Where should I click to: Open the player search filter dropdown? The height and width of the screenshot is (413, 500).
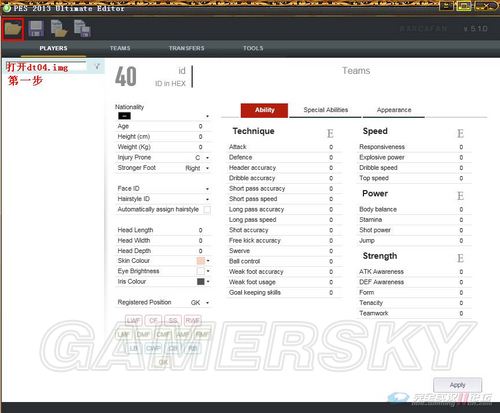tap(97, 67)
